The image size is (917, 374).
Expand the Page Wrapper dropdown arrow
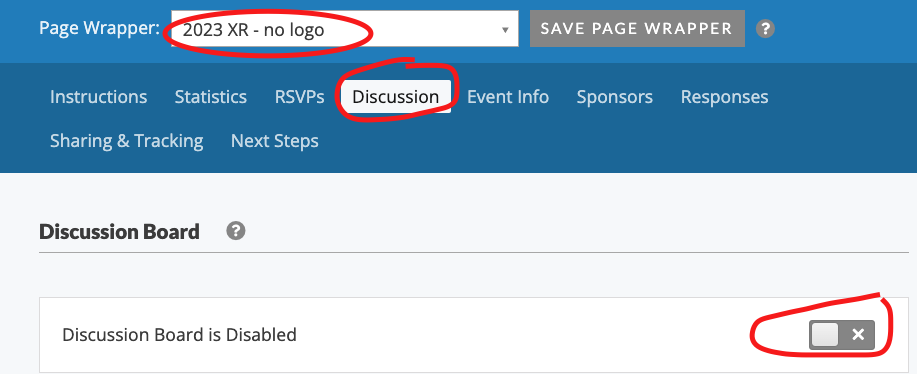click(x=505, y=30)
